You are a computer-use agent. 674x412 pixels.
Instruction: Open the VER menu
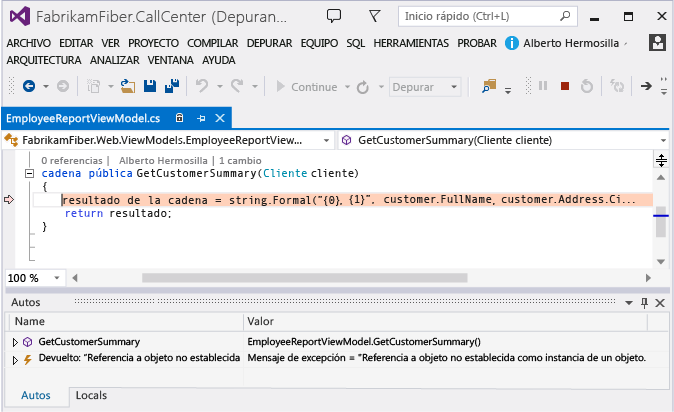tap(110, 43)
